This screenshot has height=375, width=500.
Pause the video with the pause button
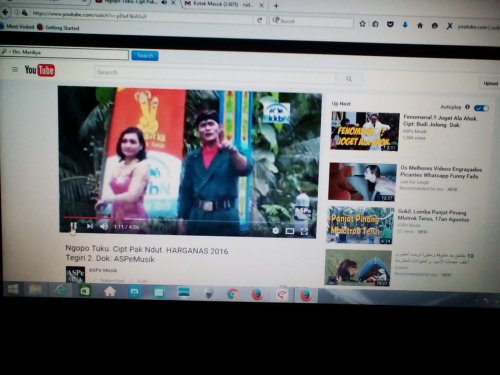pos(74,226)
